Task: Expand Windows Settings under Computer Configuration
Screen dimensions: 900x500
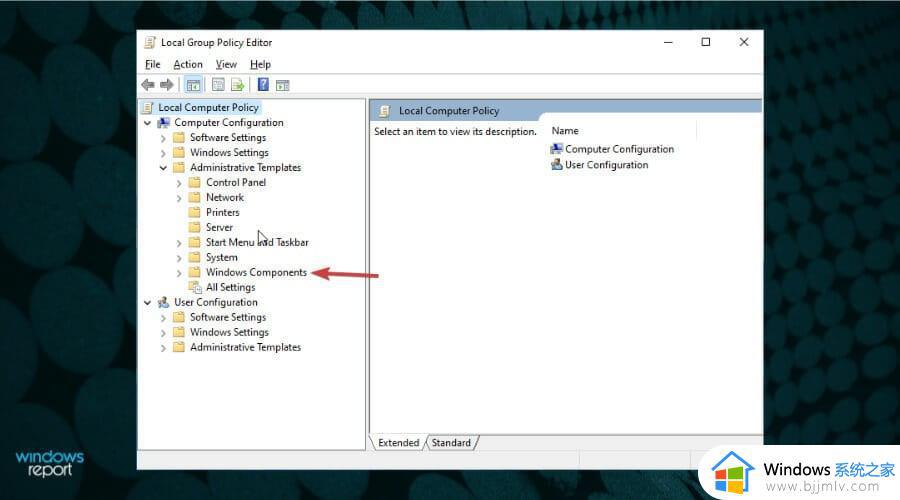Action: pos(163,153)
